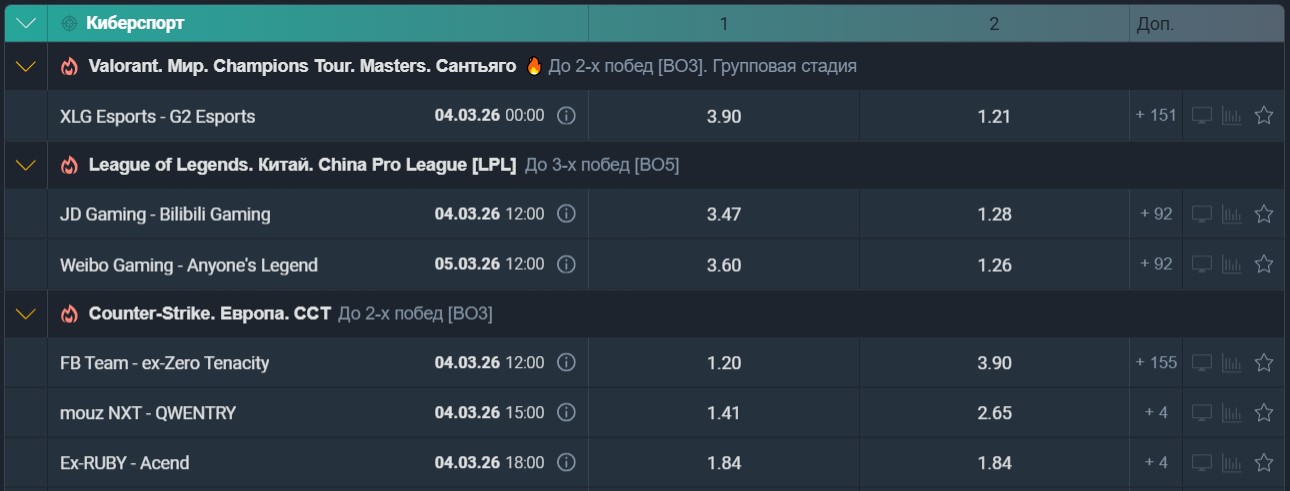1290x491 pixels.
Task: Collapse the Valorant Champions Tour Masters league
Action: click(26, 67)
